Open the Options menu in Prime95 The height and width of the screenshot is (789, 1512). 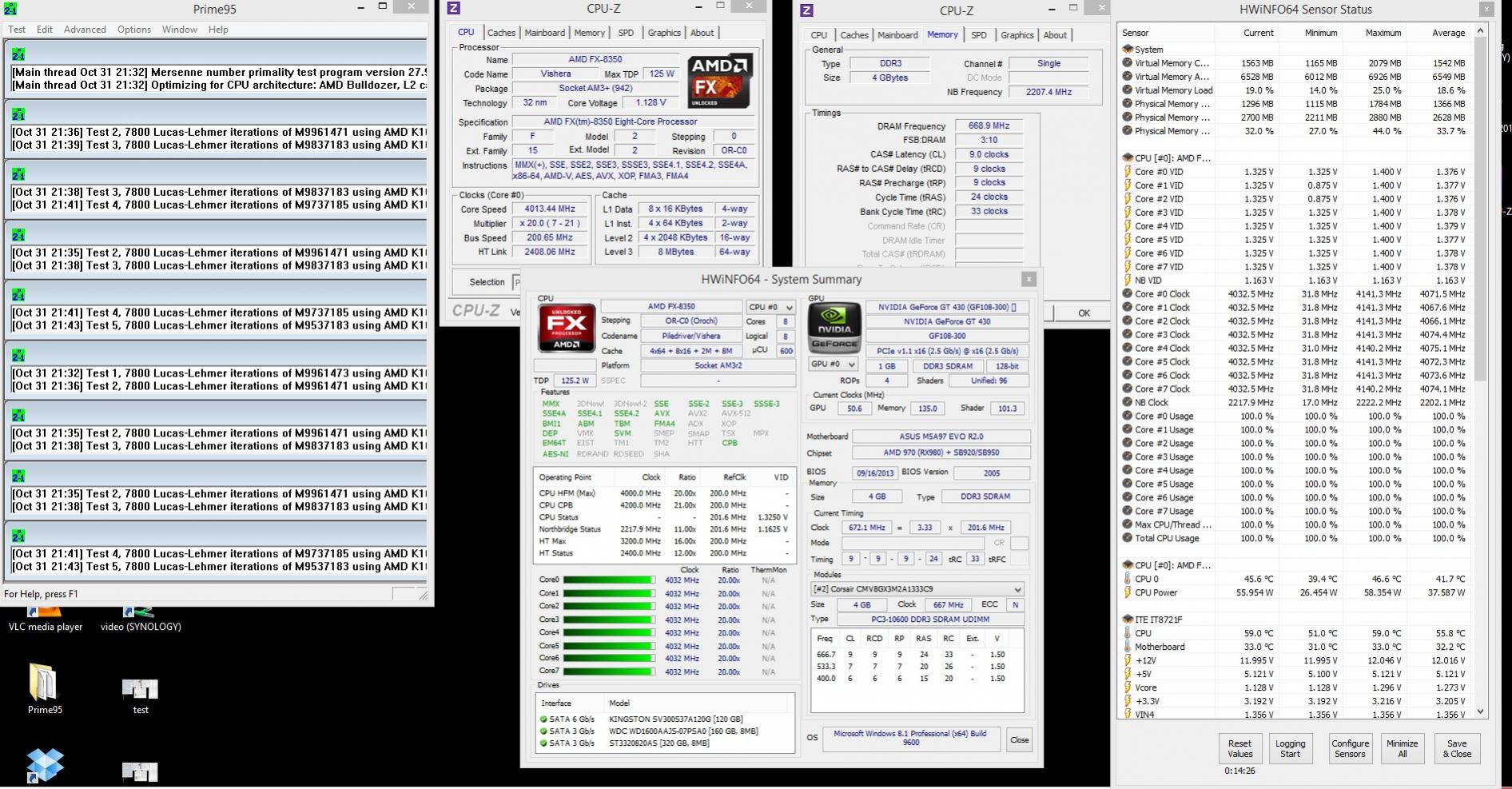coord(134,30)
